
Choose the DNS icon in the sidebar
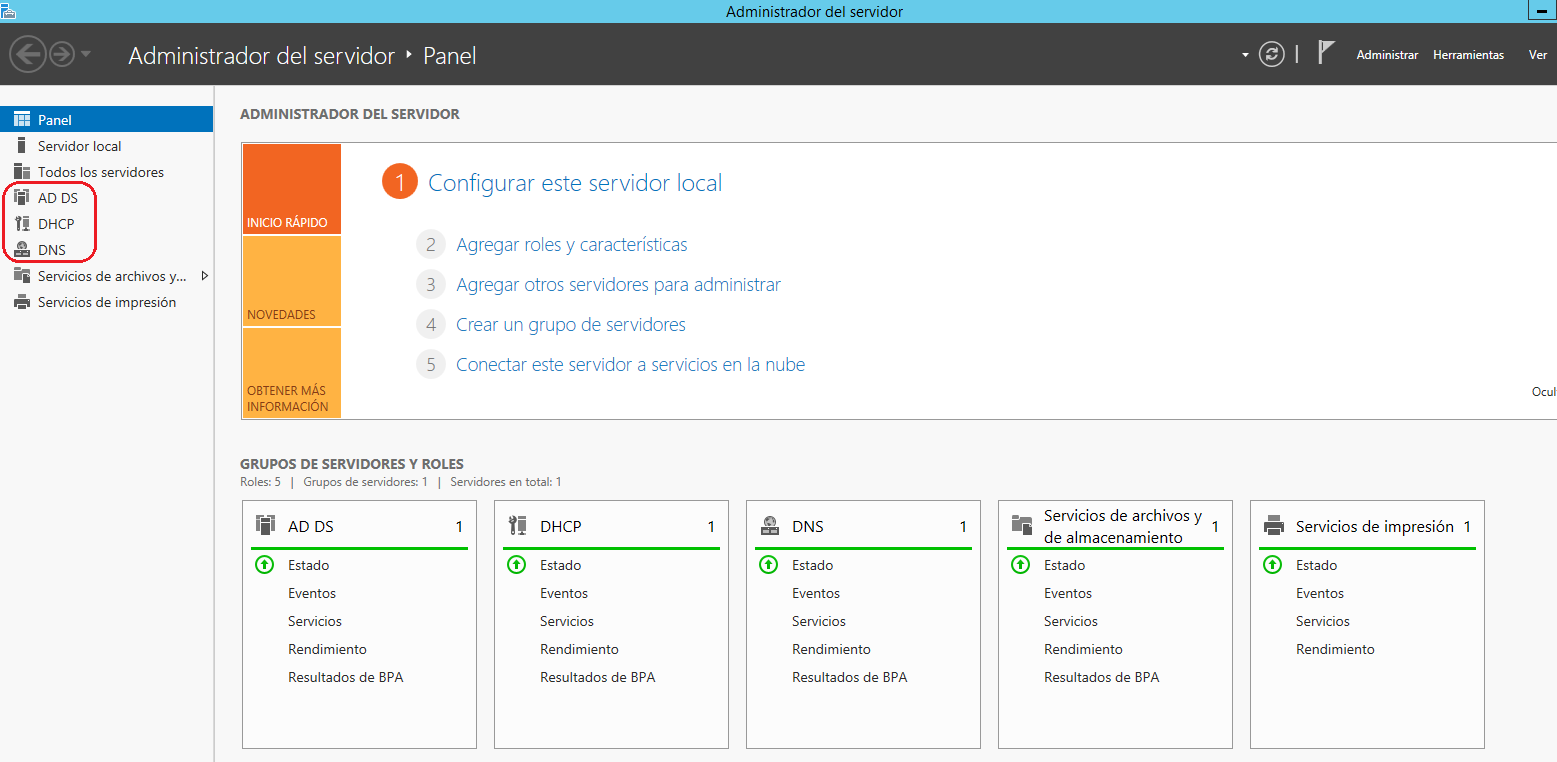[x=22, y=250]
